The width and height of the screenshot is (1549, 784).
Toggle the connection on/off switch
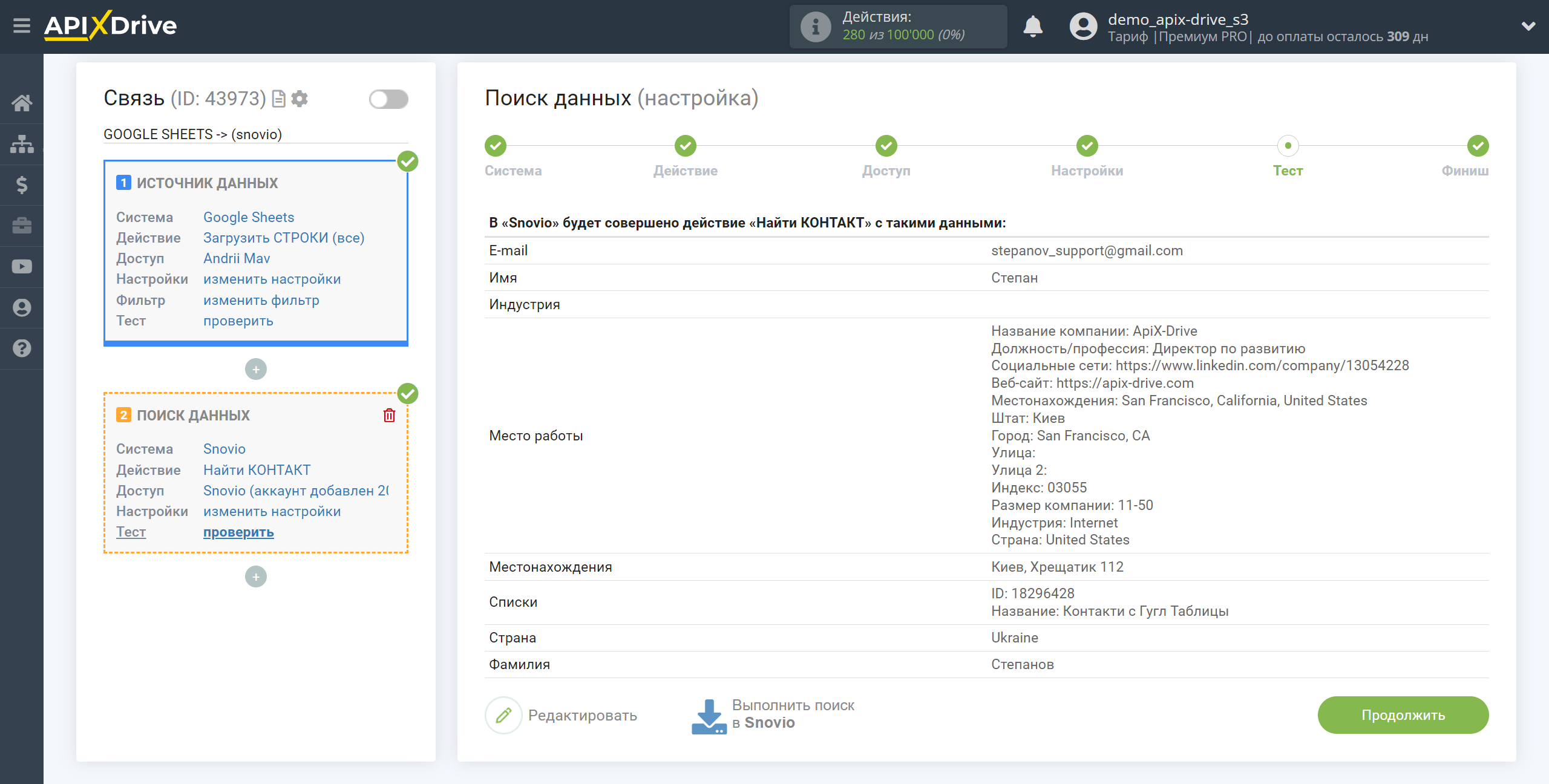388,99
